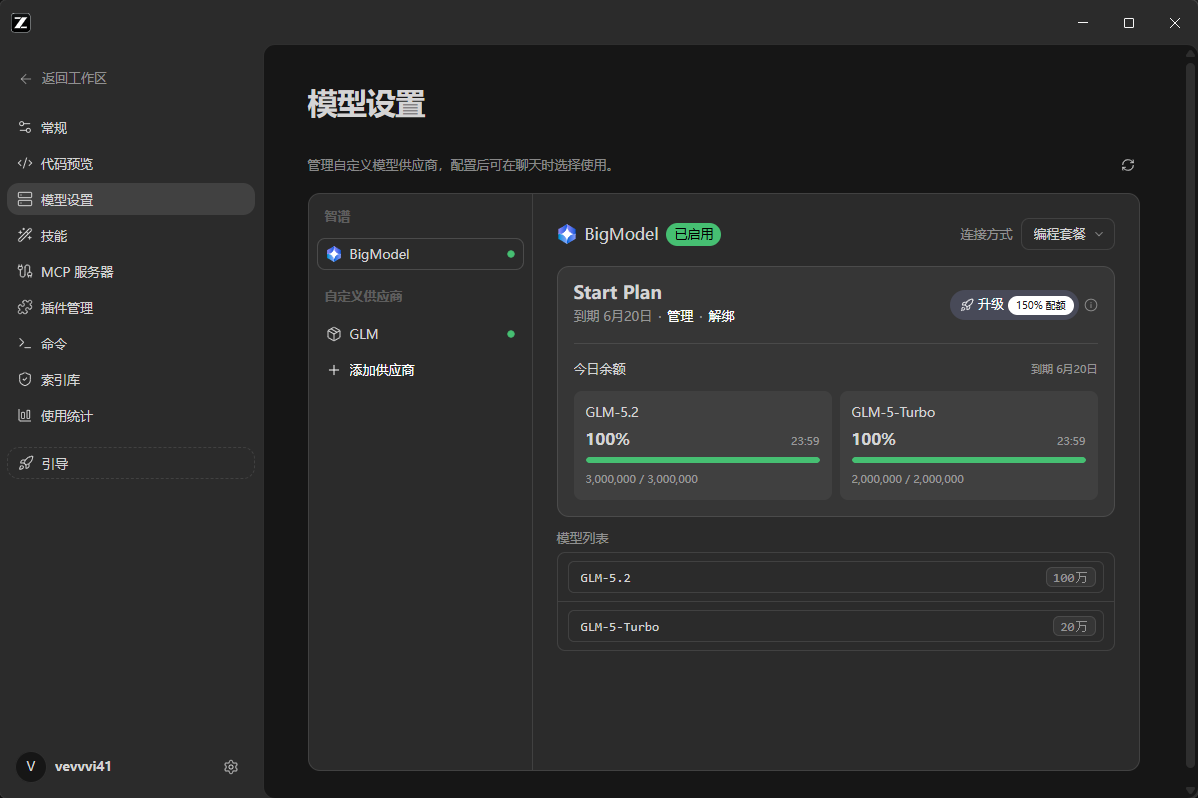
Task: Maximize the application window
Action: tap(1128, 23)
